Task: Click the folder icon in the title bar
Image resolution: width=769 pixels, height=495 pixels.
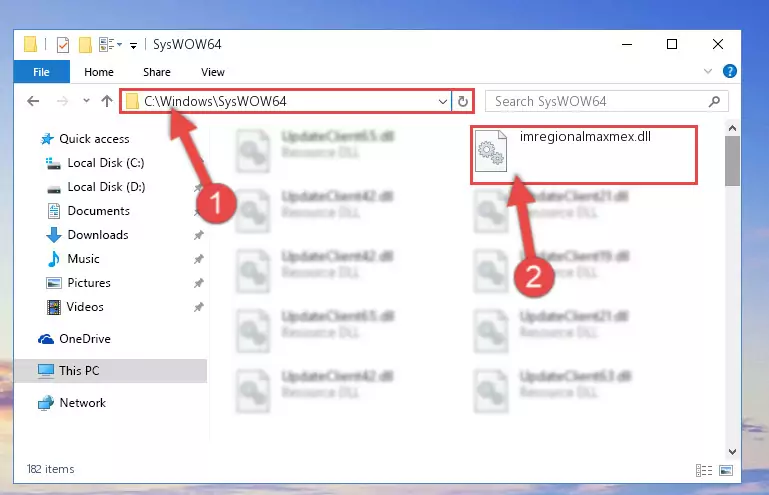Action: [30, 44]
